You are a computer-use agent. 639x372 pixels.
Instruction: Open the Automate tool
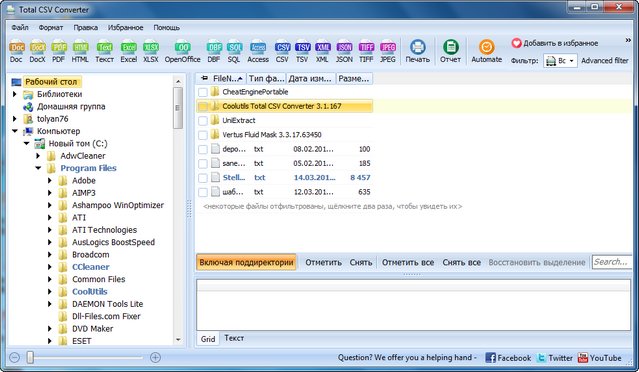(487, 52)
